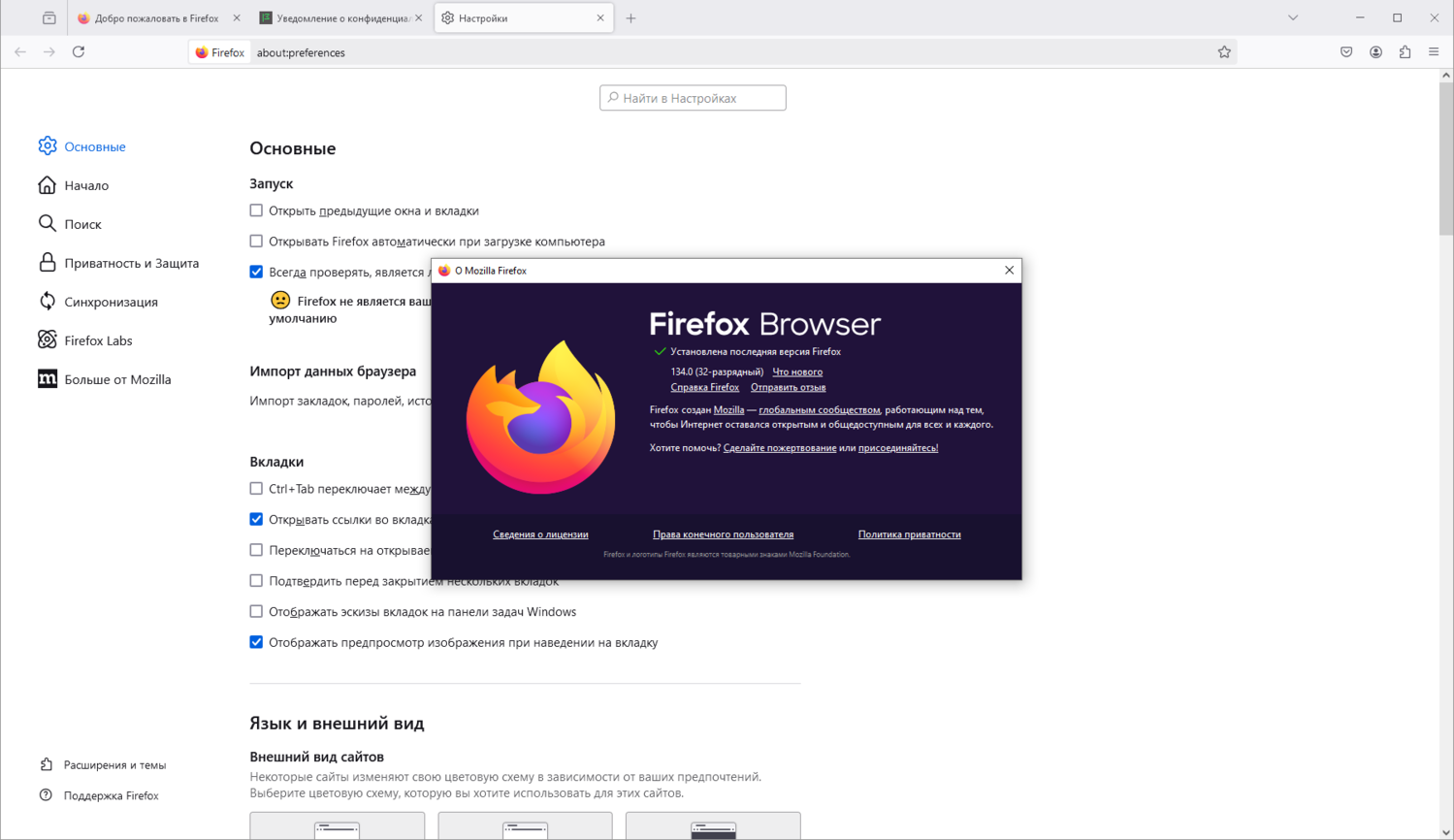Expand the list all tabs chevron
The width and height of the screenshot is (1454, 840).
[x=1293, y=18]
